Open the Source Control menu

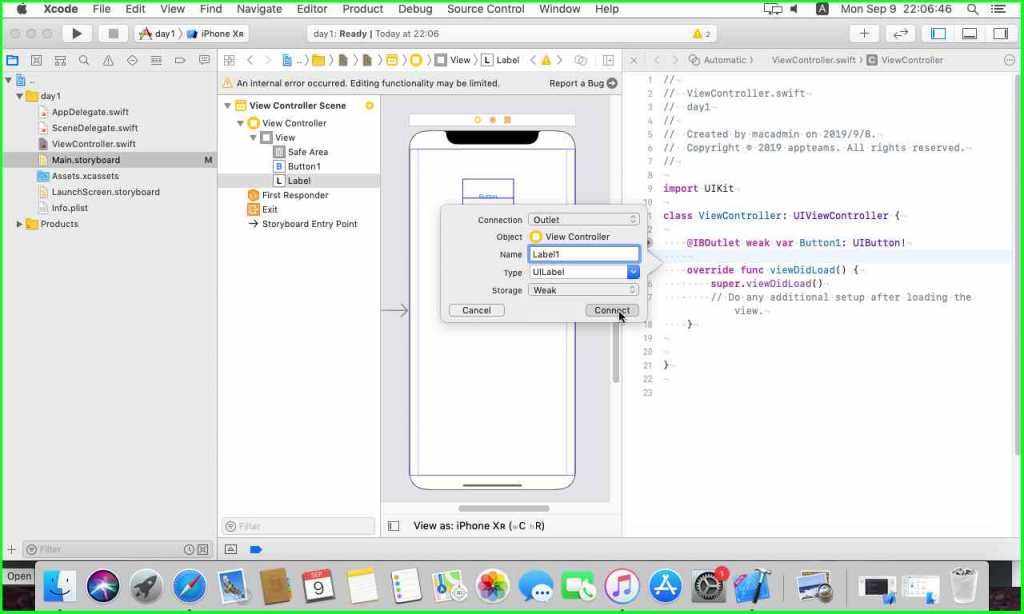(485, 9)
